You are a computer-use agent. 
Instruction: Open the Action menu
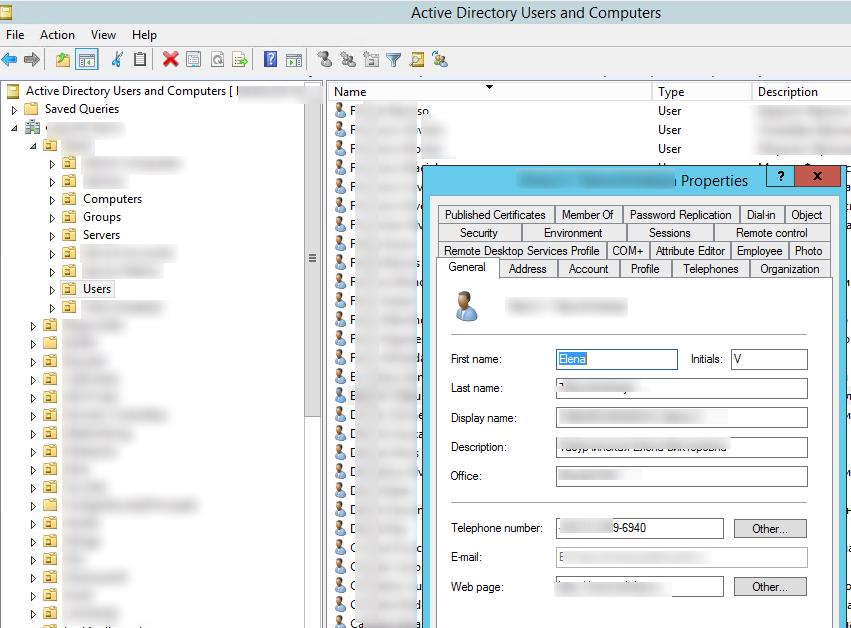[x=57, y=35]
